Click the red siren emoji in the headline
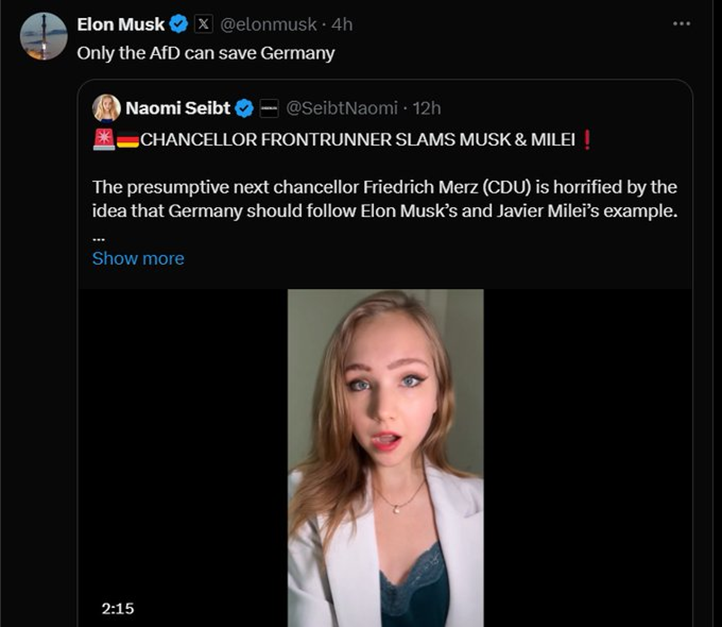Viewport: 722px width, 627px height. 103,140
